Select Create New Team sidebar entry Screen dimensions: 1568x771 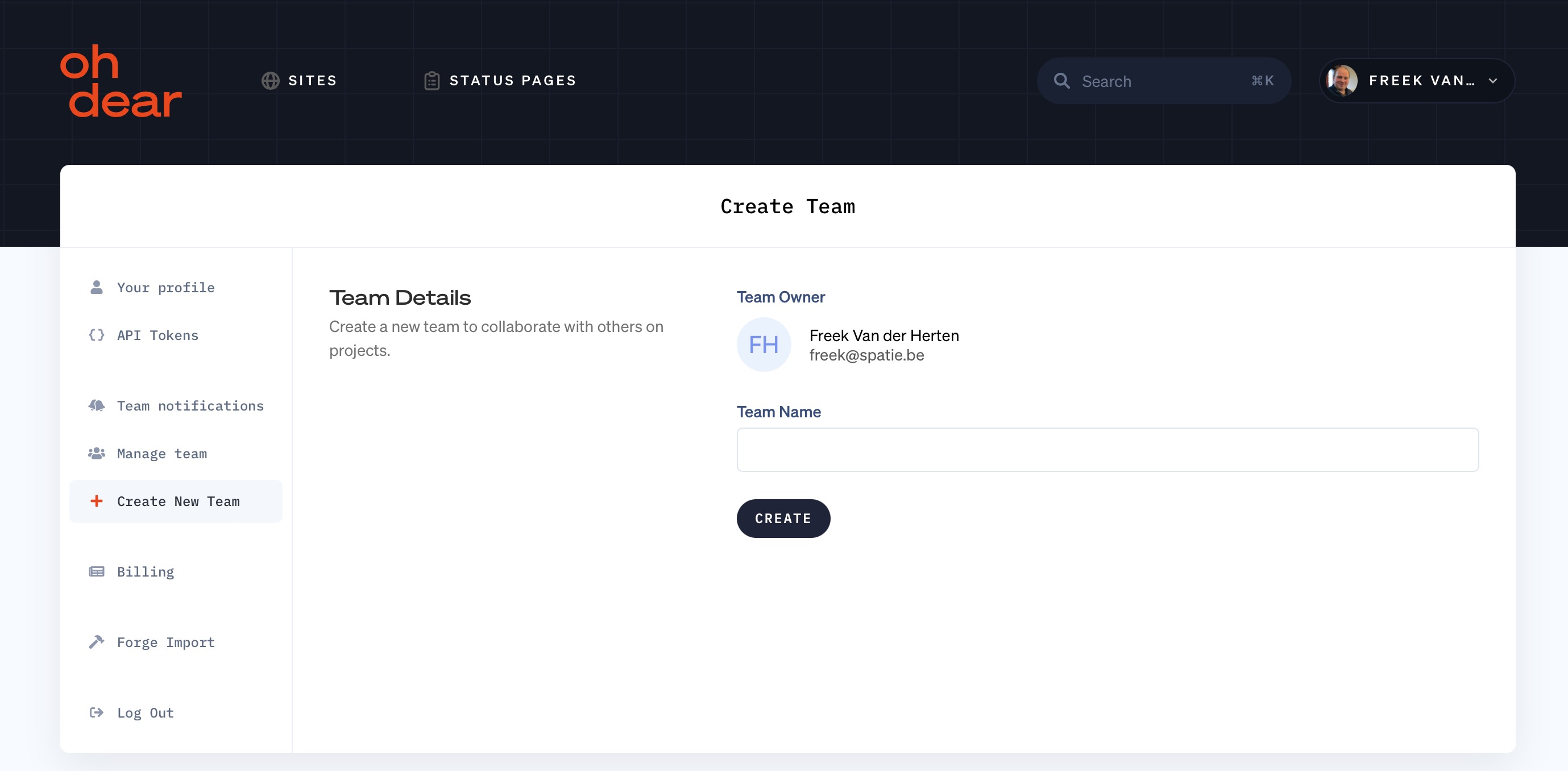tap(176, 501)
